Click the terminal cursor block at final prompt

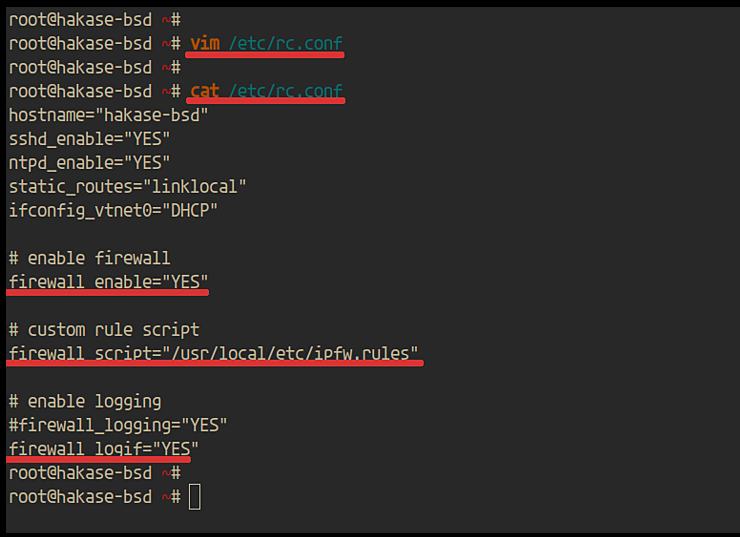tap(195, 497)
